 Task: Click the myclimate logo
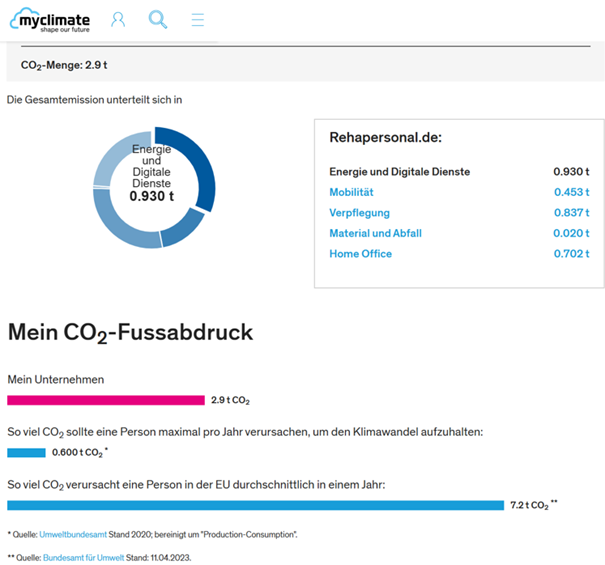50,19
